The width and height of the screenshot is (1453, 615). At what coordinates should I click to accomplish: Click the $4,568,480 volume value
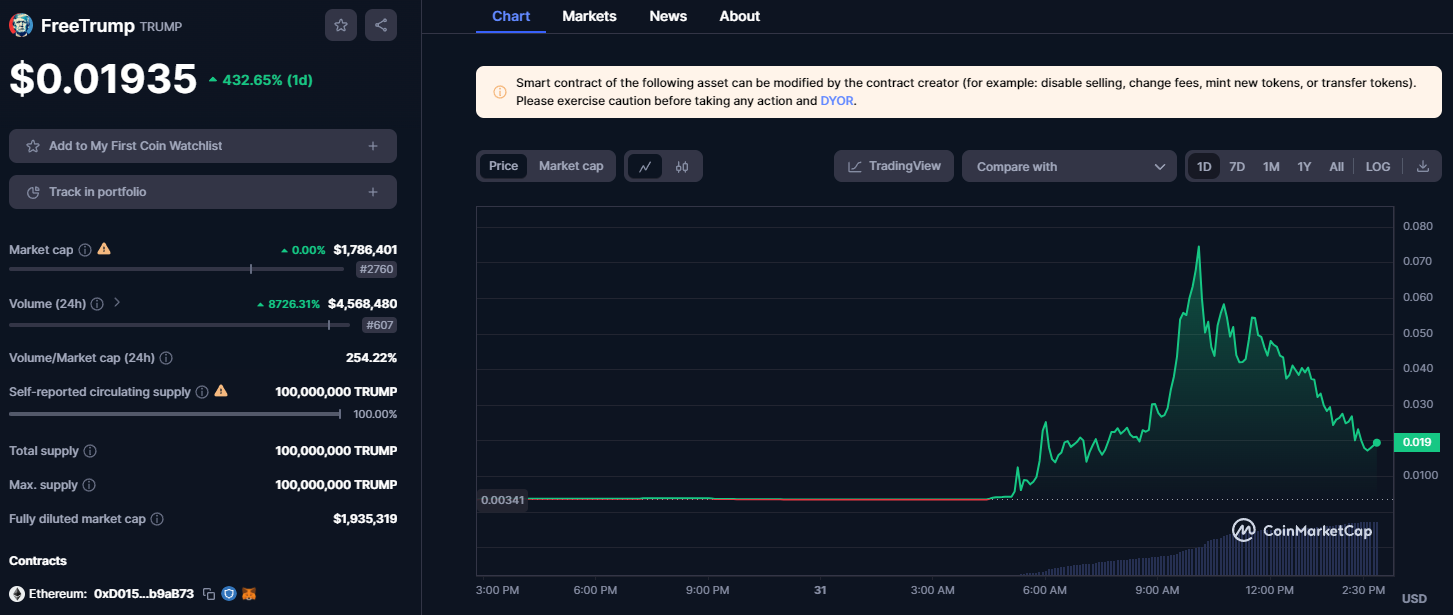[x=362, y=303]
